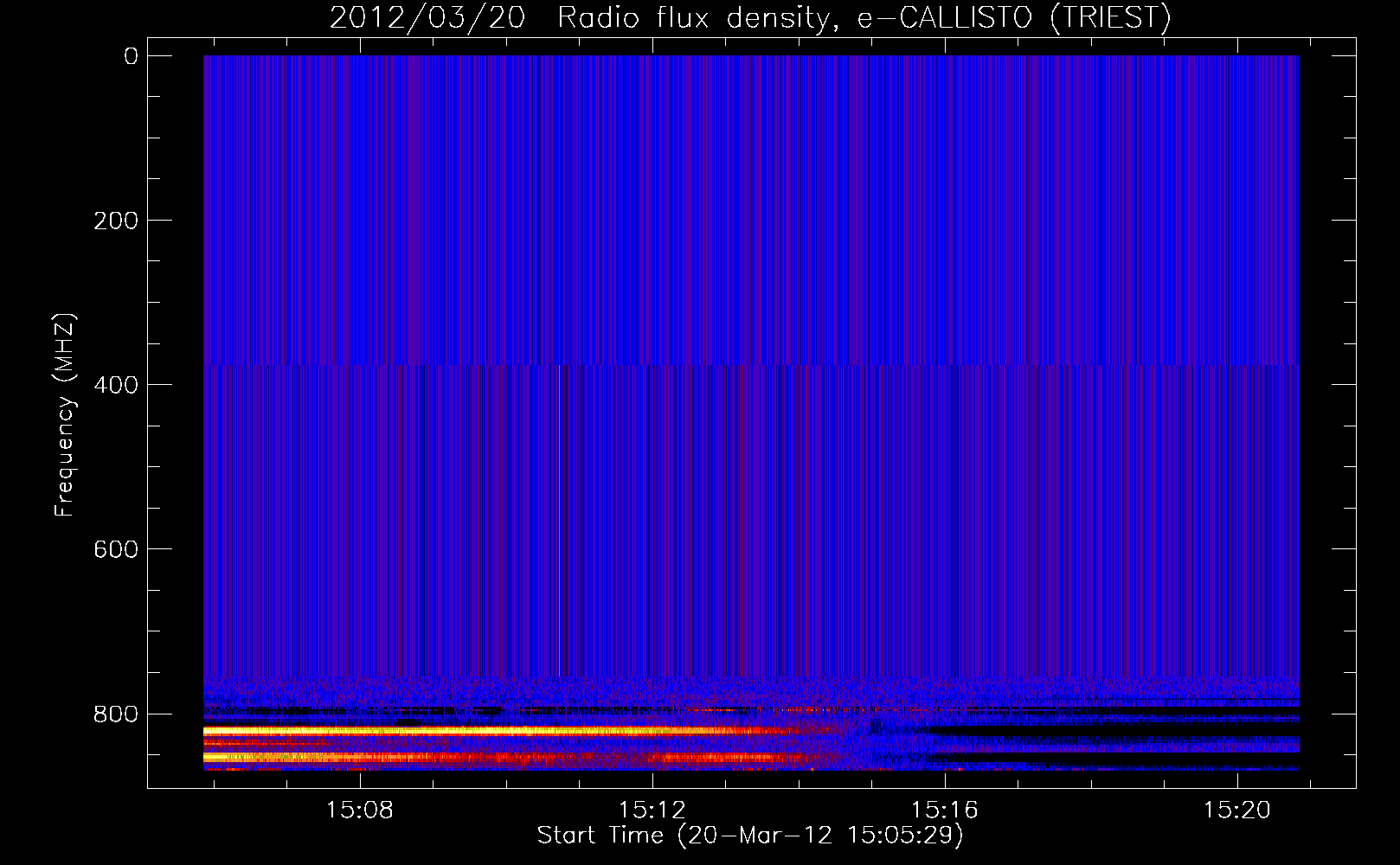Screen dimensions: 1400x865
Task: Click the '600' frequency tick label
Action: click(116, 549)
